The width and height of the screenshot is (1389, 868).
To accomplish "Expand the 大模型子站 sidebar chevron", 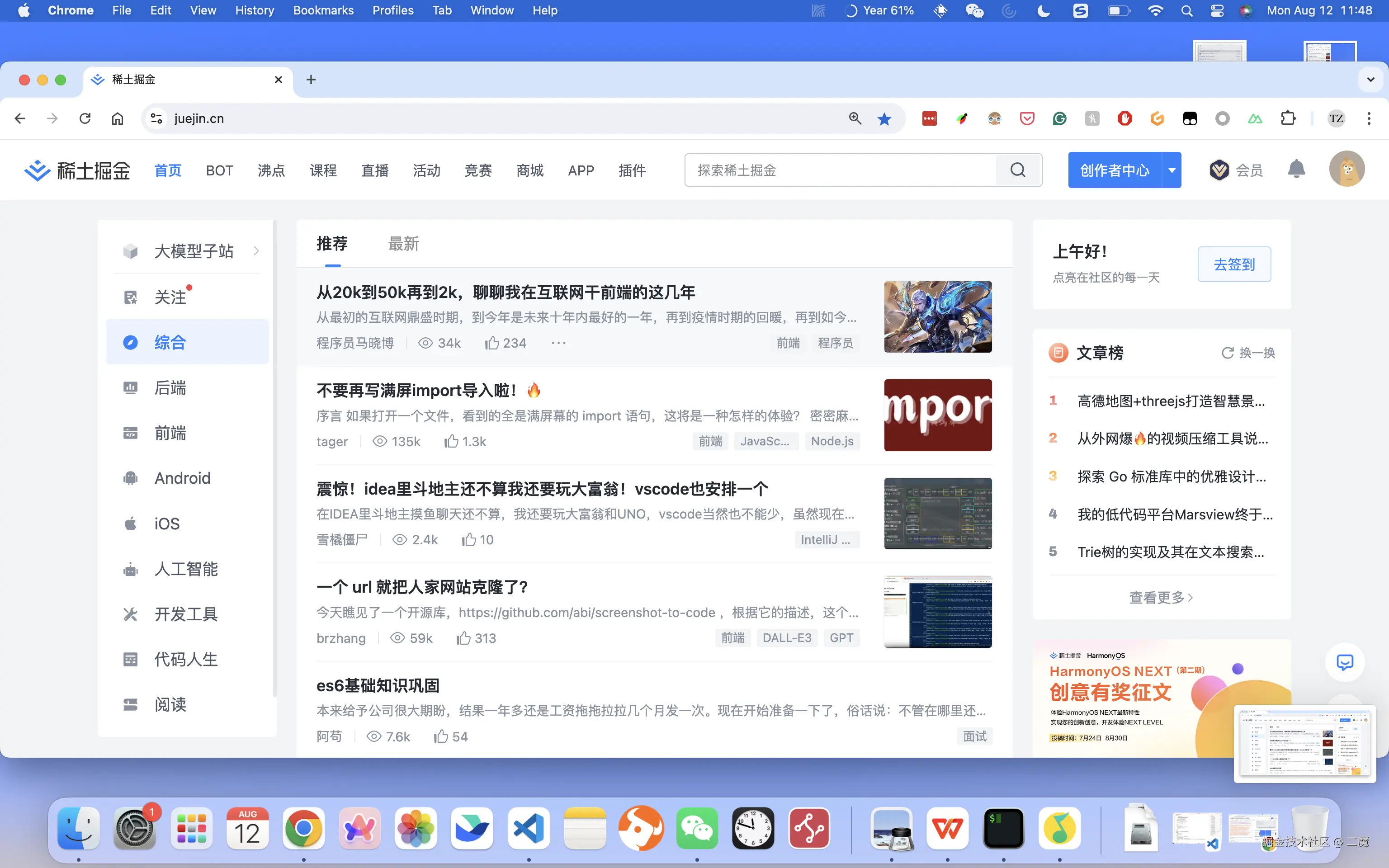I will pyautogui.click(x=256, y=251).
